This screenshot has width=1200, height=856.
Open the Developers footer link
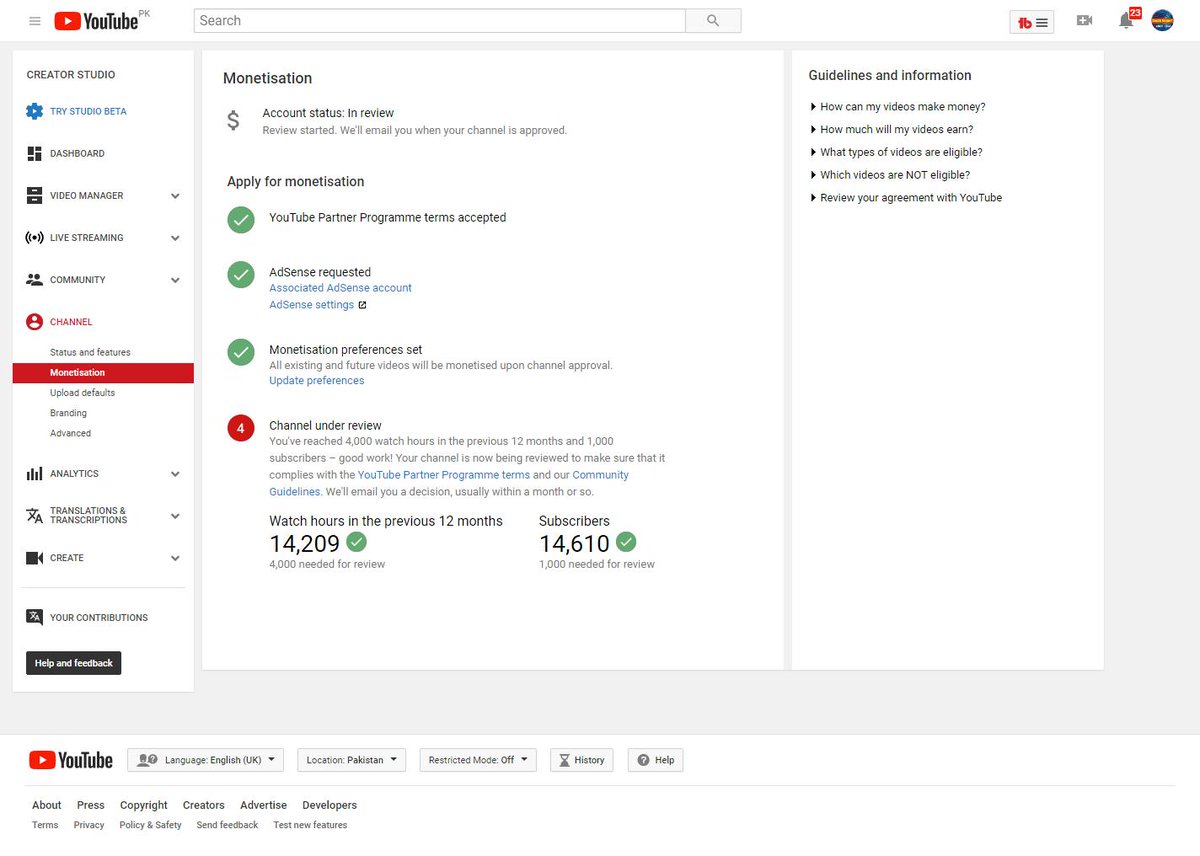coord(330,805)
